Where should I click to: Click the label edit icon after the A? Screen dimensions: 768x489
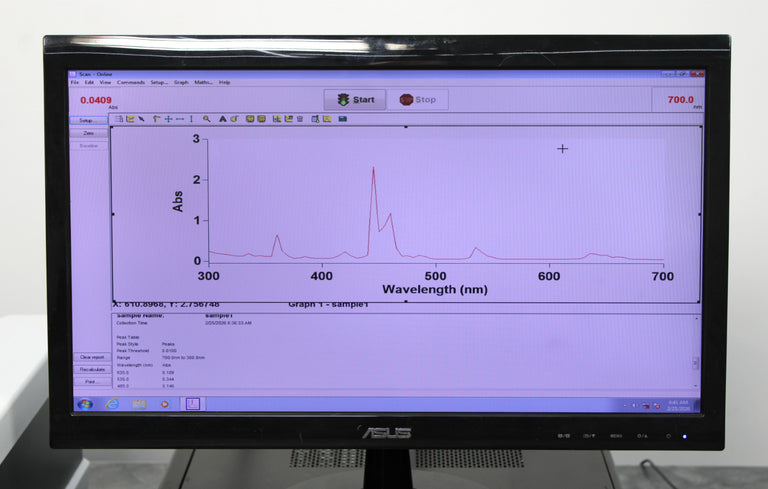click(234, 119)
